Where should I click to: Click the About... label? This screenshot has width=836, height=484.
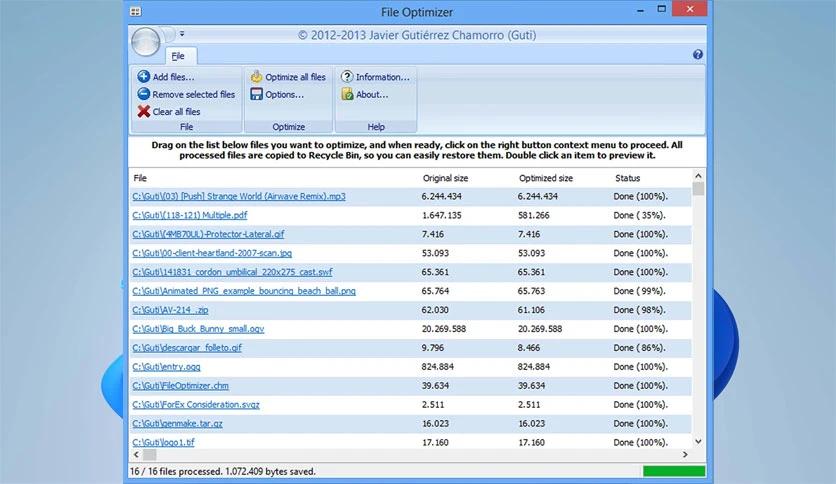pyautogui.click(x=372, y=94)
